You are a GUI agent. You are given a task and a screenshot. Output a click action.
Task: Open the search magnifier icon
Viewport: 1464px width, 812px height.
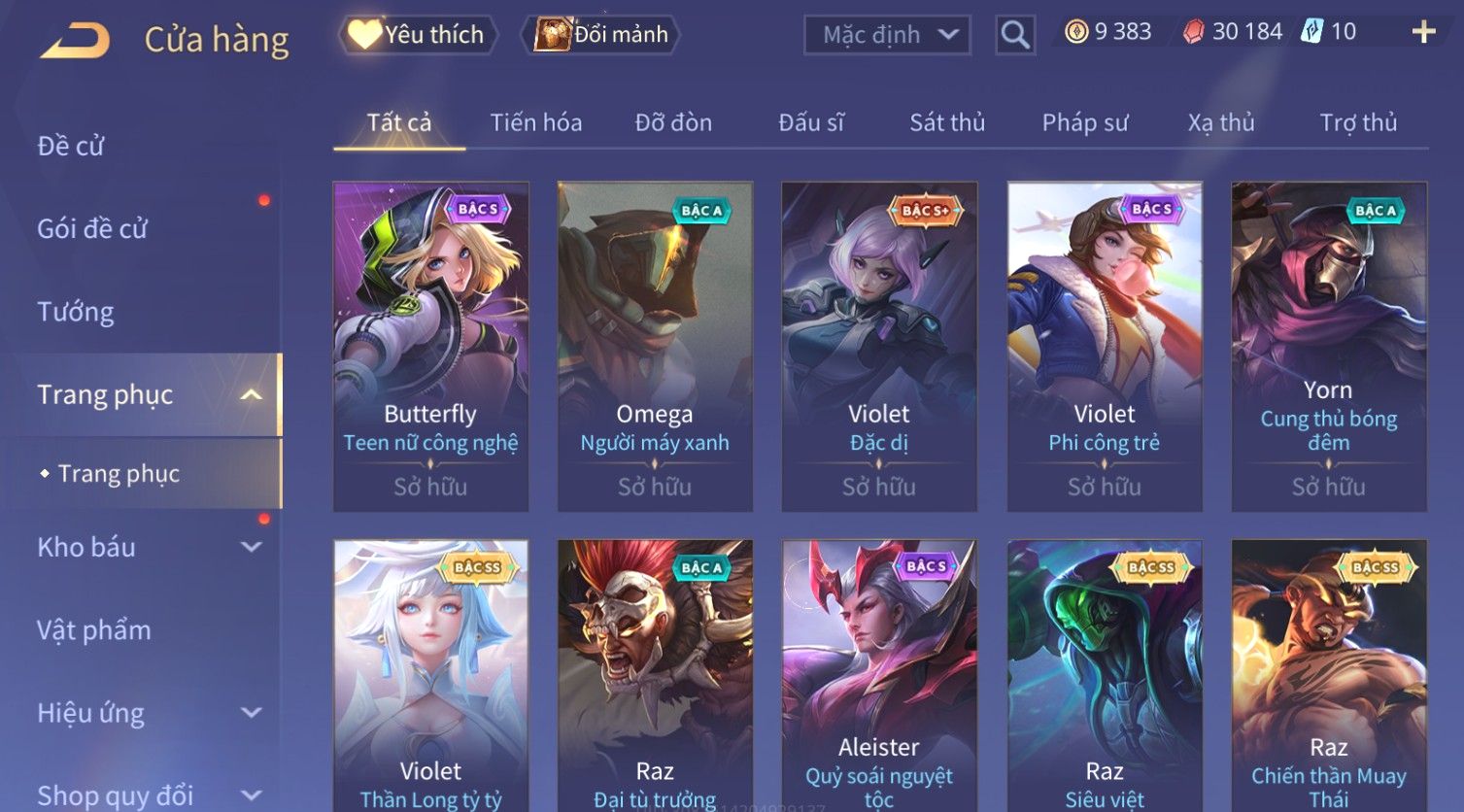click(x=1015, y=35)
